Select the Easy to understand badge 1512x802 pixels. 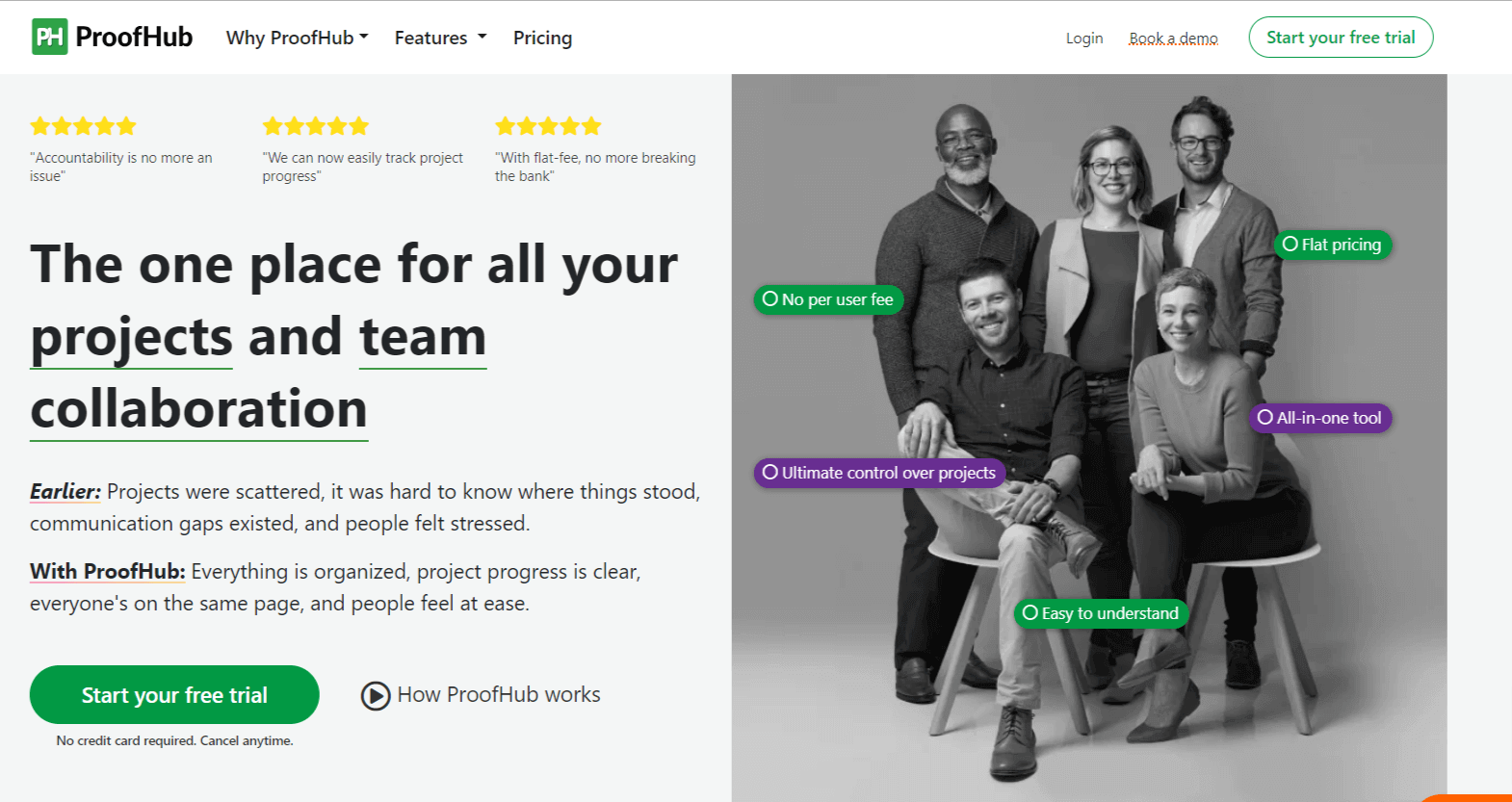coord(1101,613)
